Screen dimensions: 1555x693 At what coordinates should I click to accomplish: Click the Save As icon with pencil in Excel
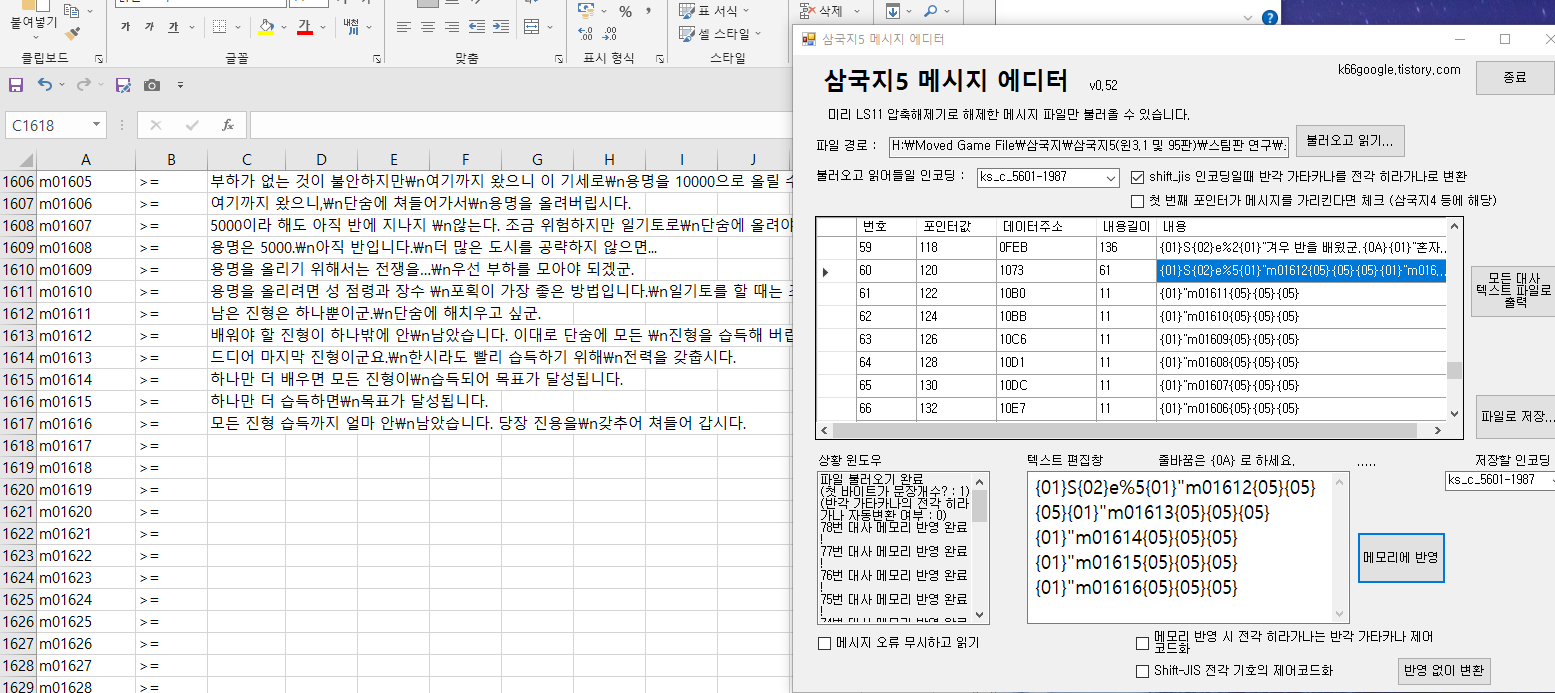tap(123, 85)
